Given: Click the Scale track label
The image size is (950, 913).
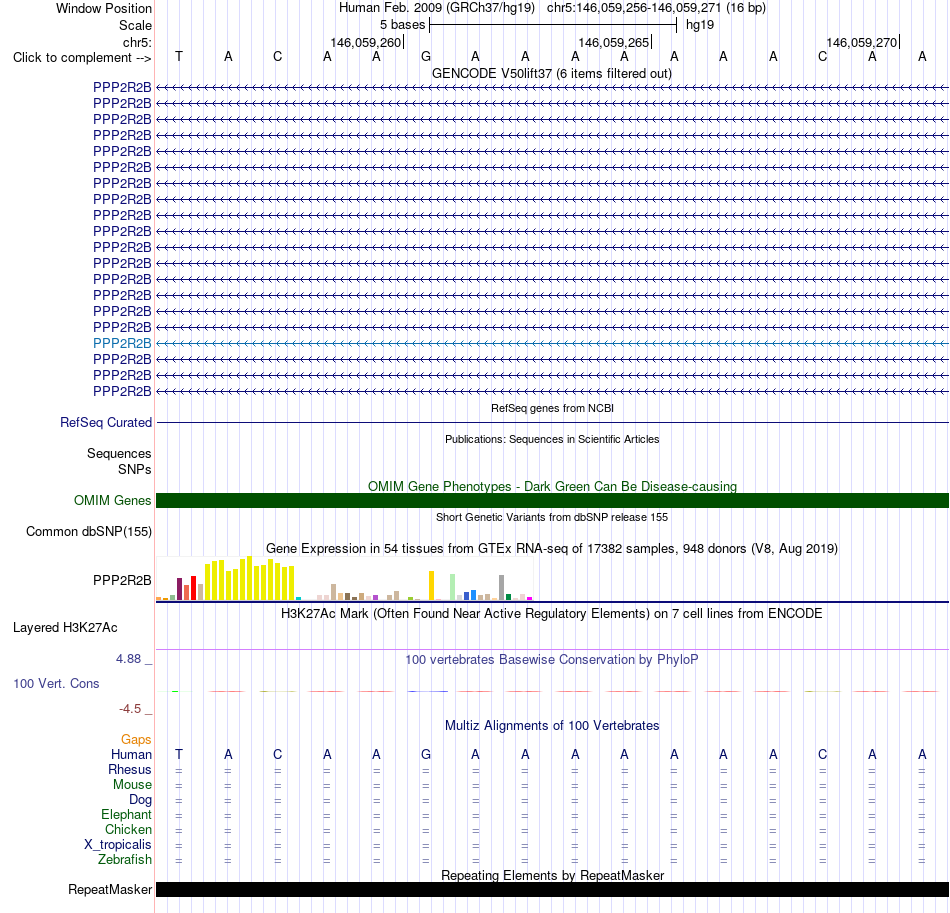Looking at the screenshot, I should [x=135, y=25].
